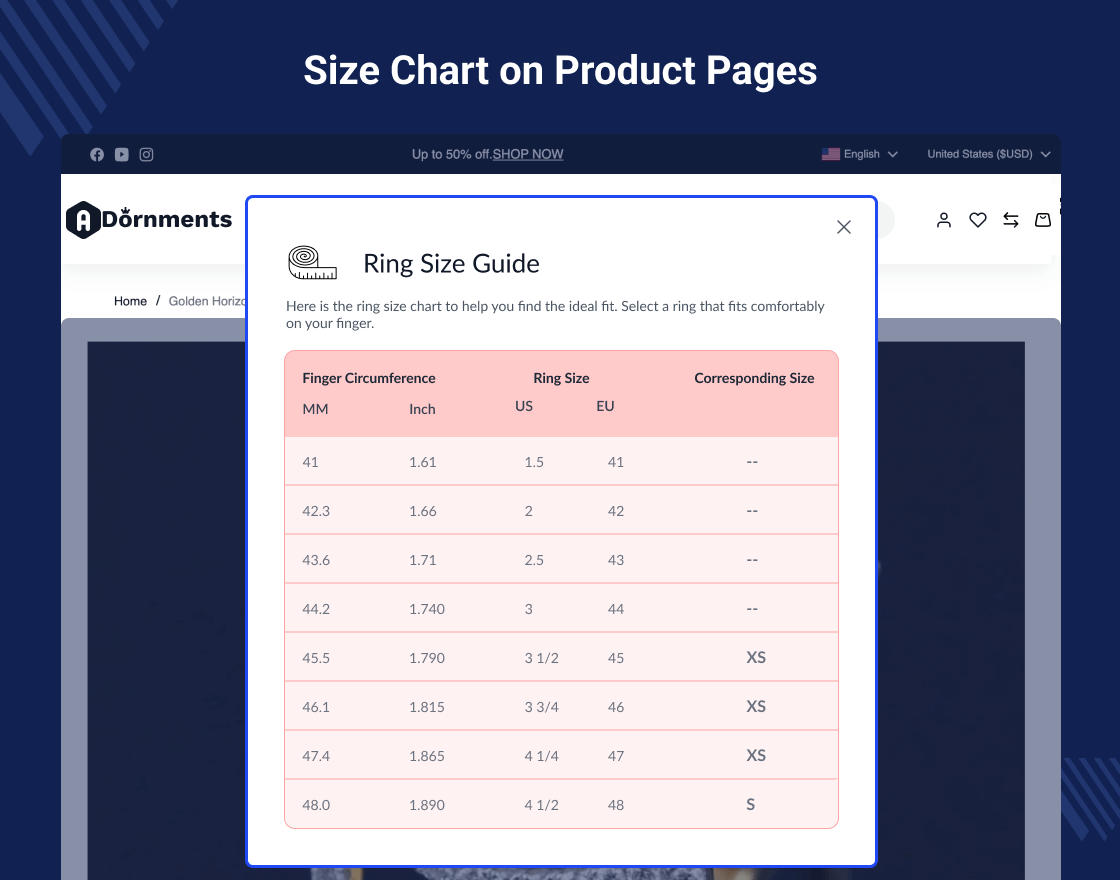This screenshot has width=1120, height=880.
Task: Open the wishlist heart icon
Action: (977, 220)
